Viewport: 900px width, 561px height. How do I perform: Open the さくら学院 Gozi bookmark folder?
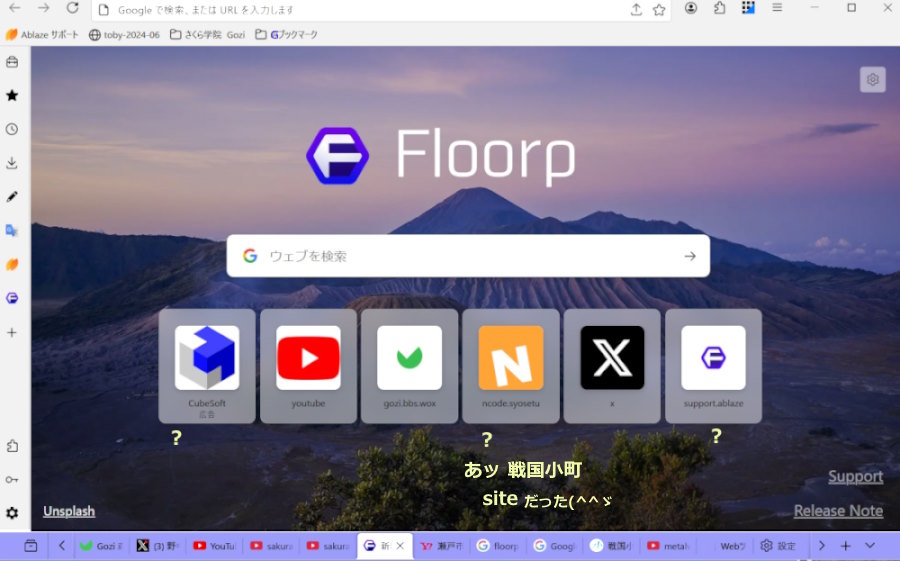pos(207,34)
